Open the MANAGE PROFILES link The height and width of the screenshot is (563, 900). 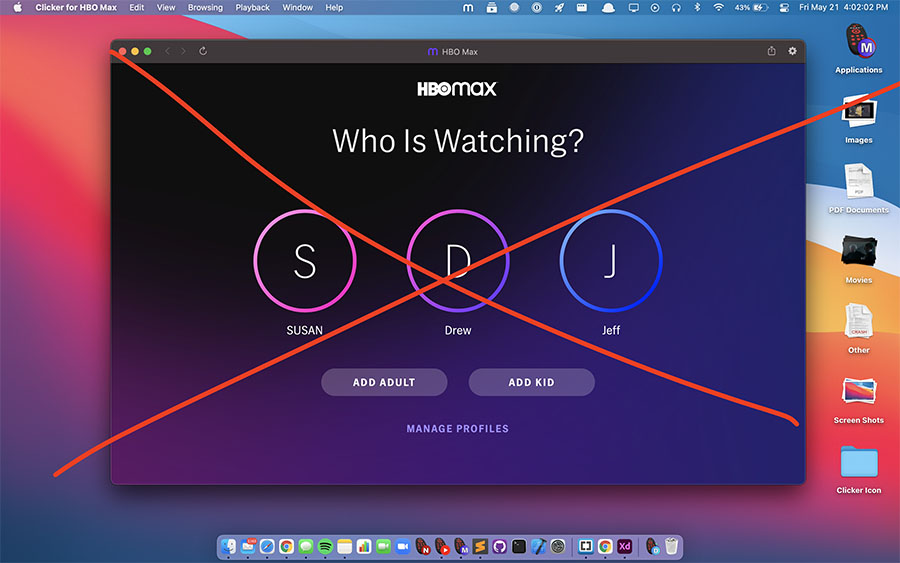click(457, 429)
